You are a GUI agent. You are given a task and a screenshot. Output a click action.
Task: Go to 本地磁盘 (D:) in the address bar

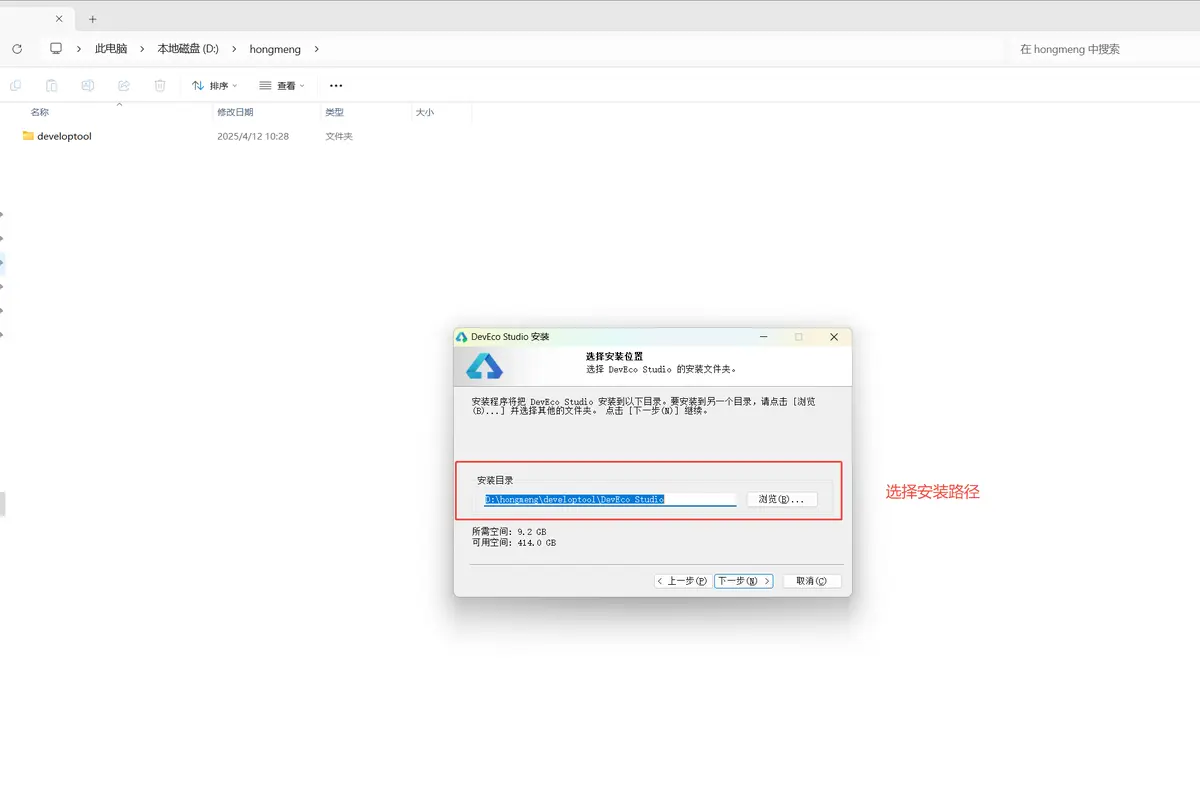pos(188,49)
